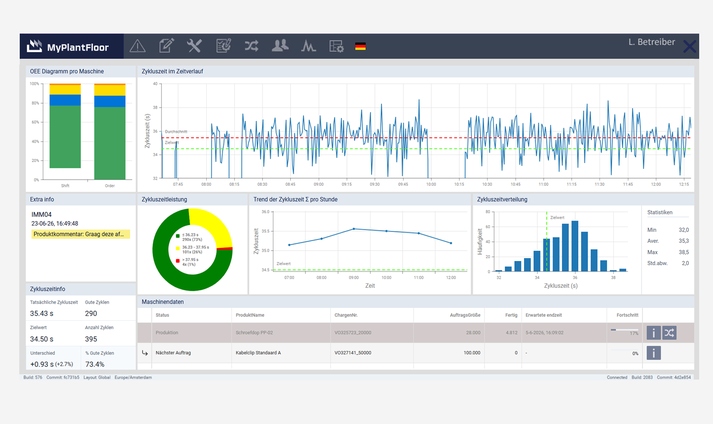Click the 09:00 point on the trend line
The height and width of the screenshot is (424, 713).
(x=354, y=229)
